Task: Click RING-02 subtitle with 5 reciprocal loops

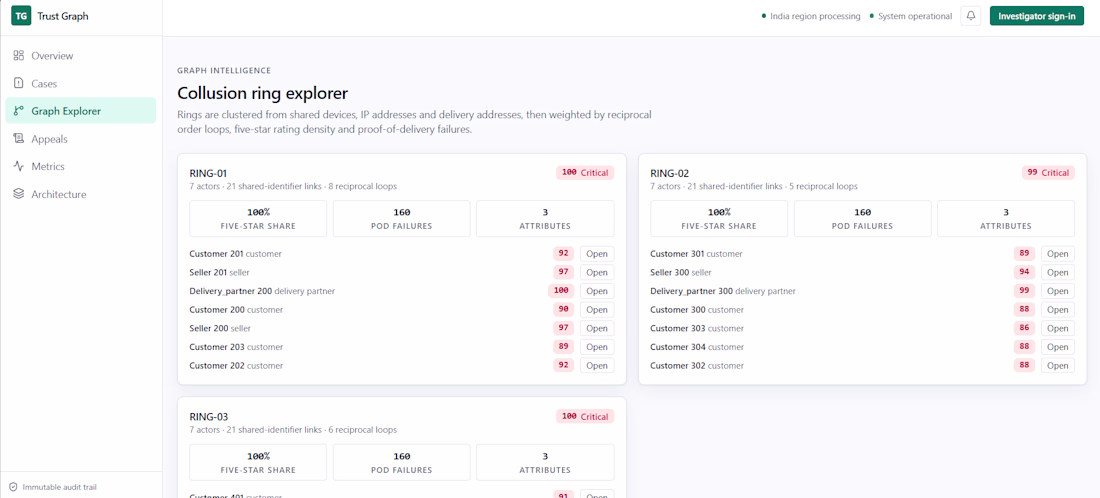Action: [x=753, y=187]
